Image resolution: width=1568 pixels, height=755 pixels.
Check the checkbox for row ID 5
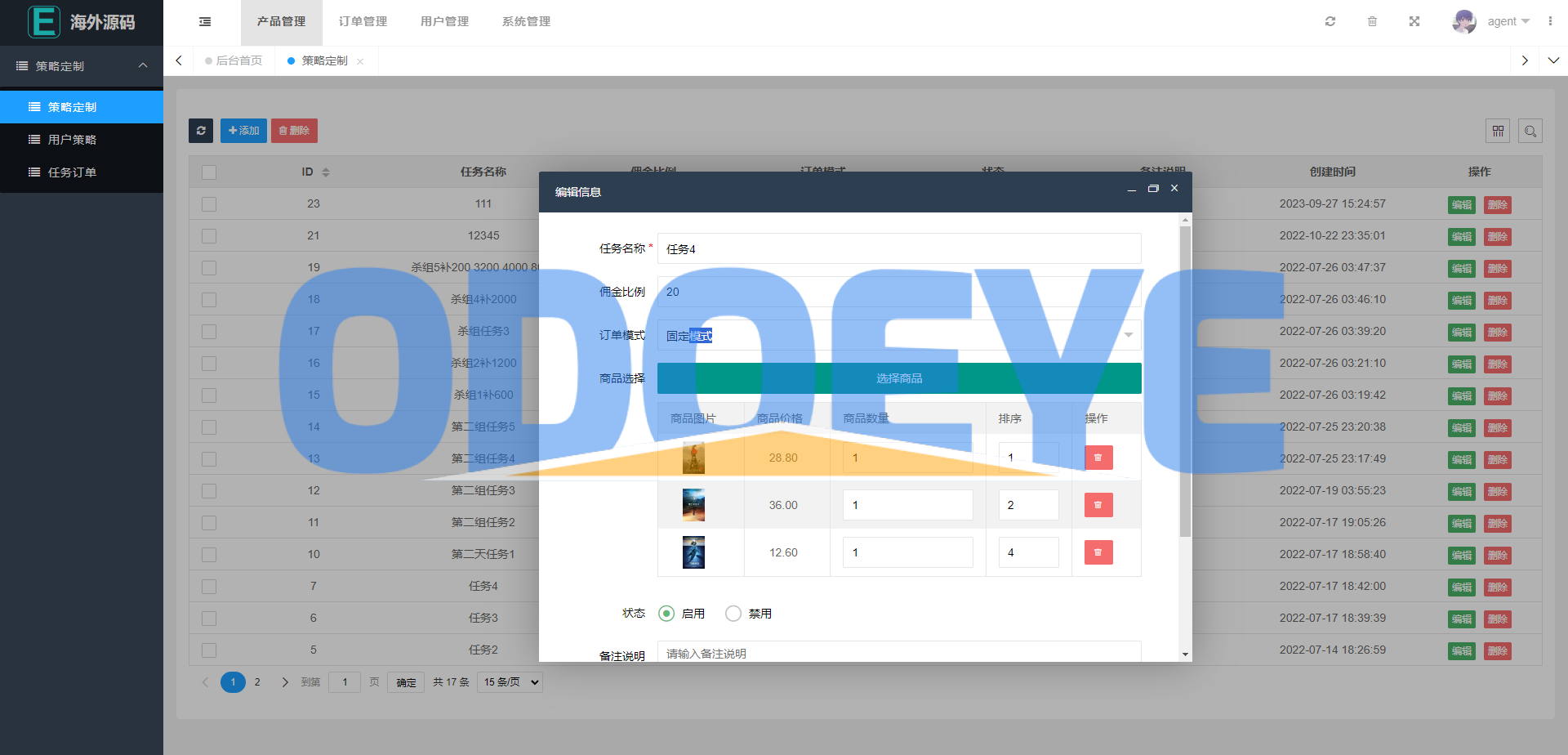[209, 650]
